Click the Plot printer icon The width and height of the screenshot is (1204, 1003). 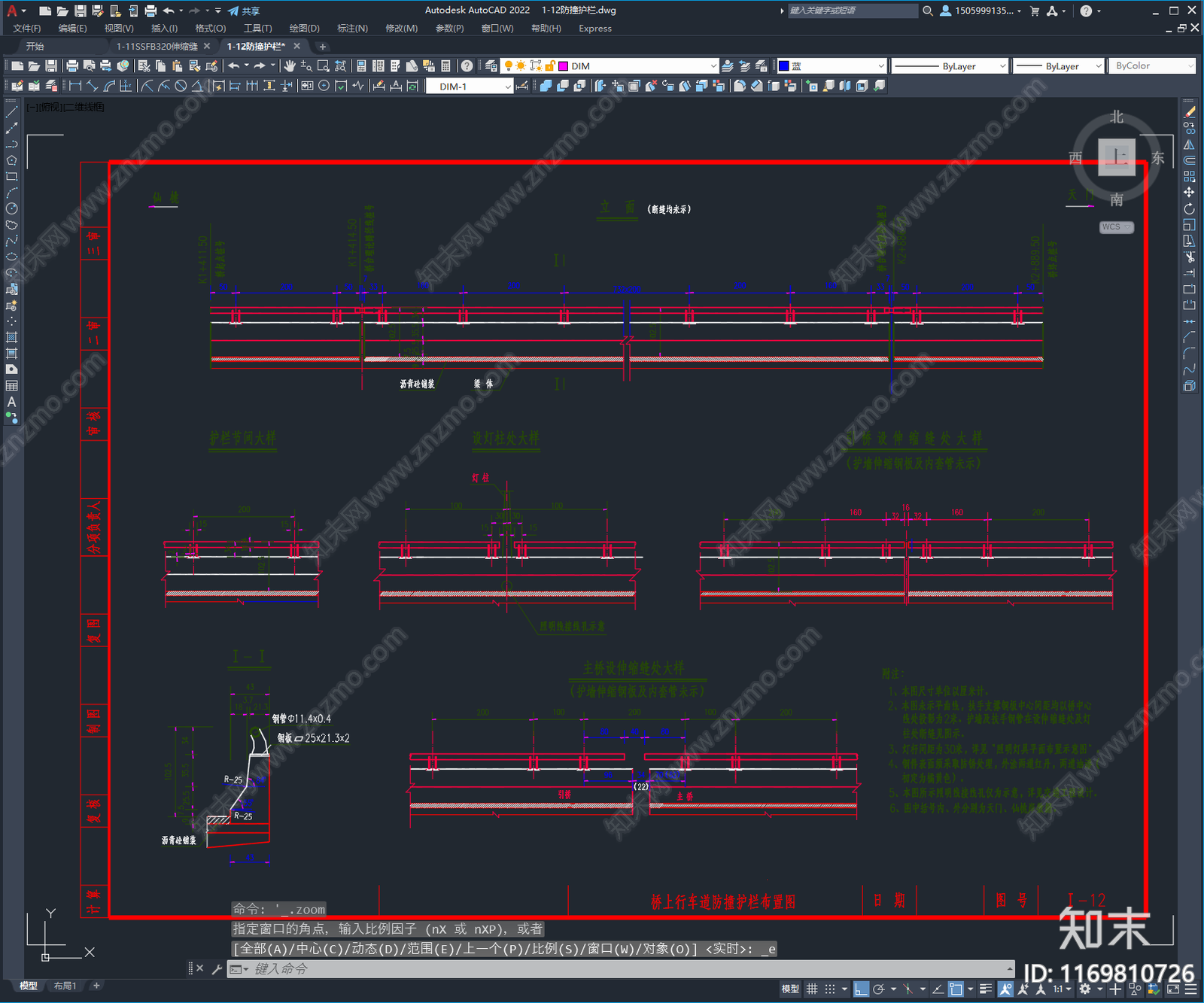coord(72,66)
